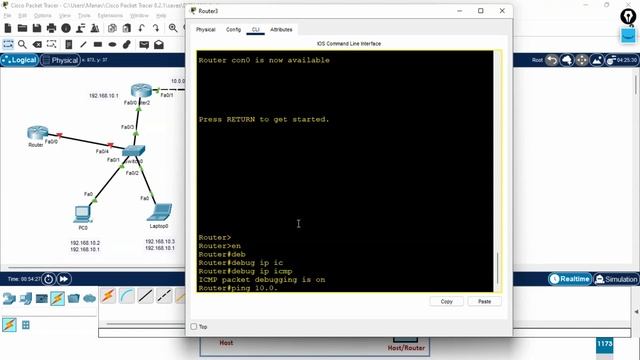Select the End Devices category icon
This screenshot has width=640, height=360.
point(25,299)
